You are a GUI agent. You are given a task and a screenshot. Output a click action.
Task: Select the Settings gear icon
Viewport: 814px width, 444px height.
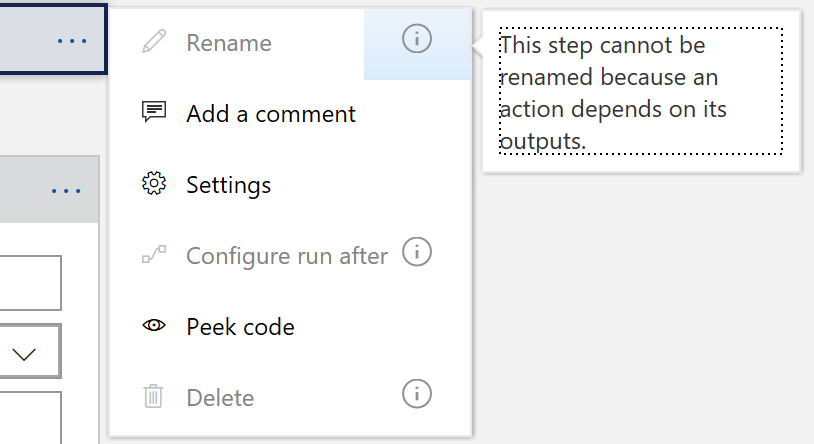(154, 183)
